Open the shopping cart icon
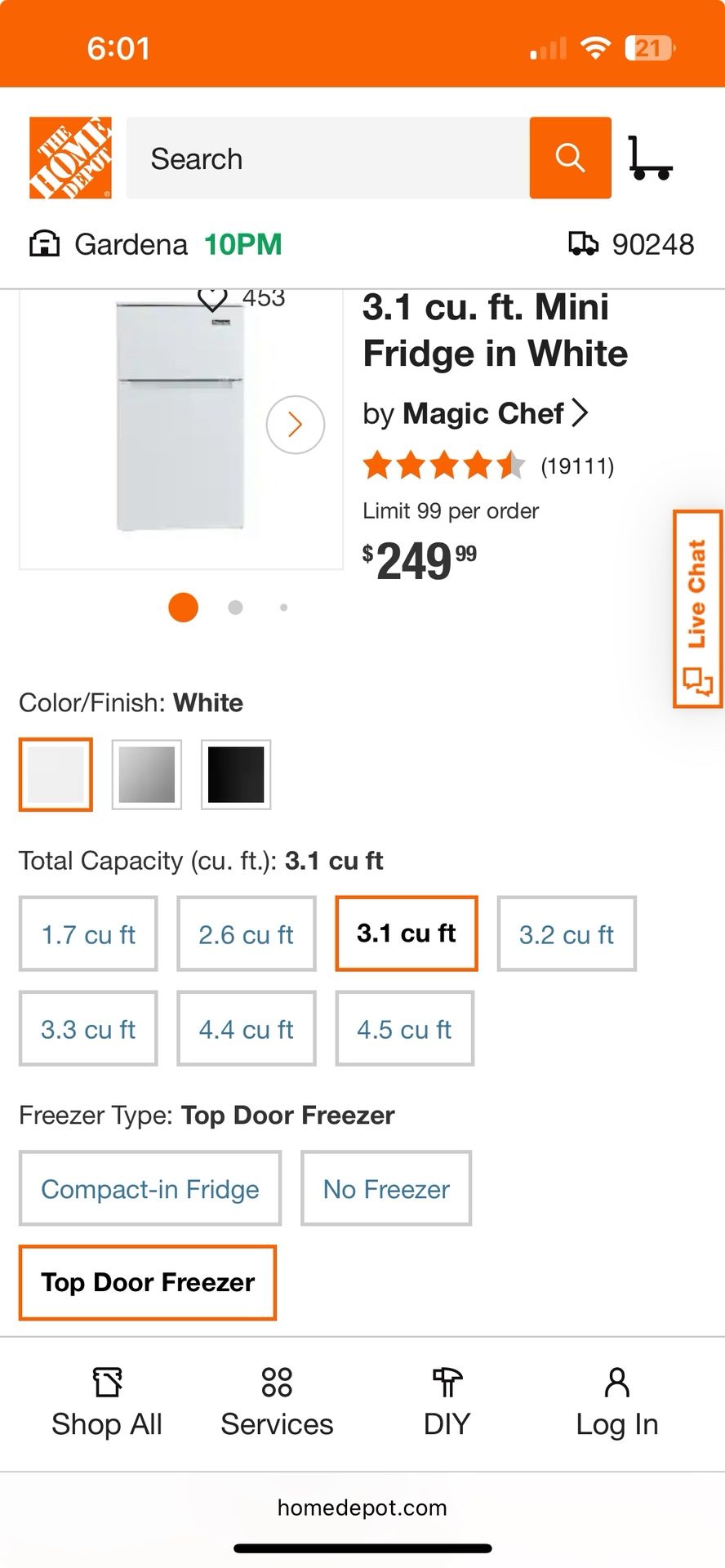Image resolution: width=725 pixels, height=1568 pixels. coord(651,158)
